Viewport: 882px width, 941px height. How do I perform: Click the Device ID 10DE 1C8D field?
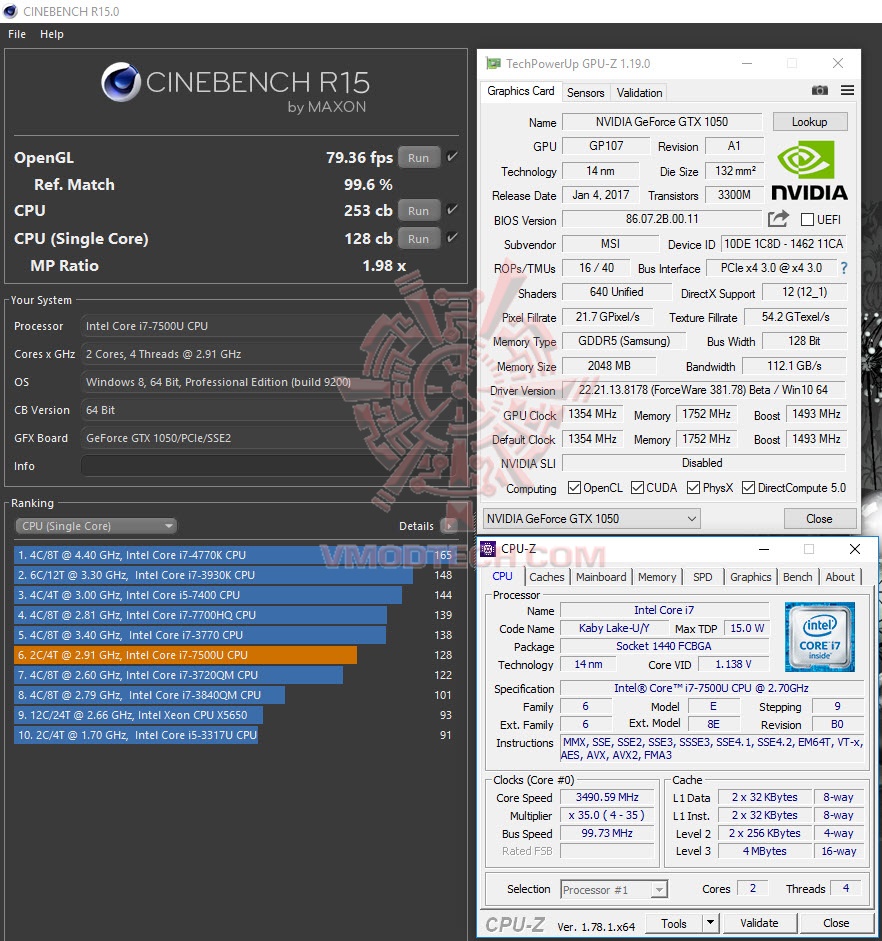pyautogui.click(x=783, y=244)
